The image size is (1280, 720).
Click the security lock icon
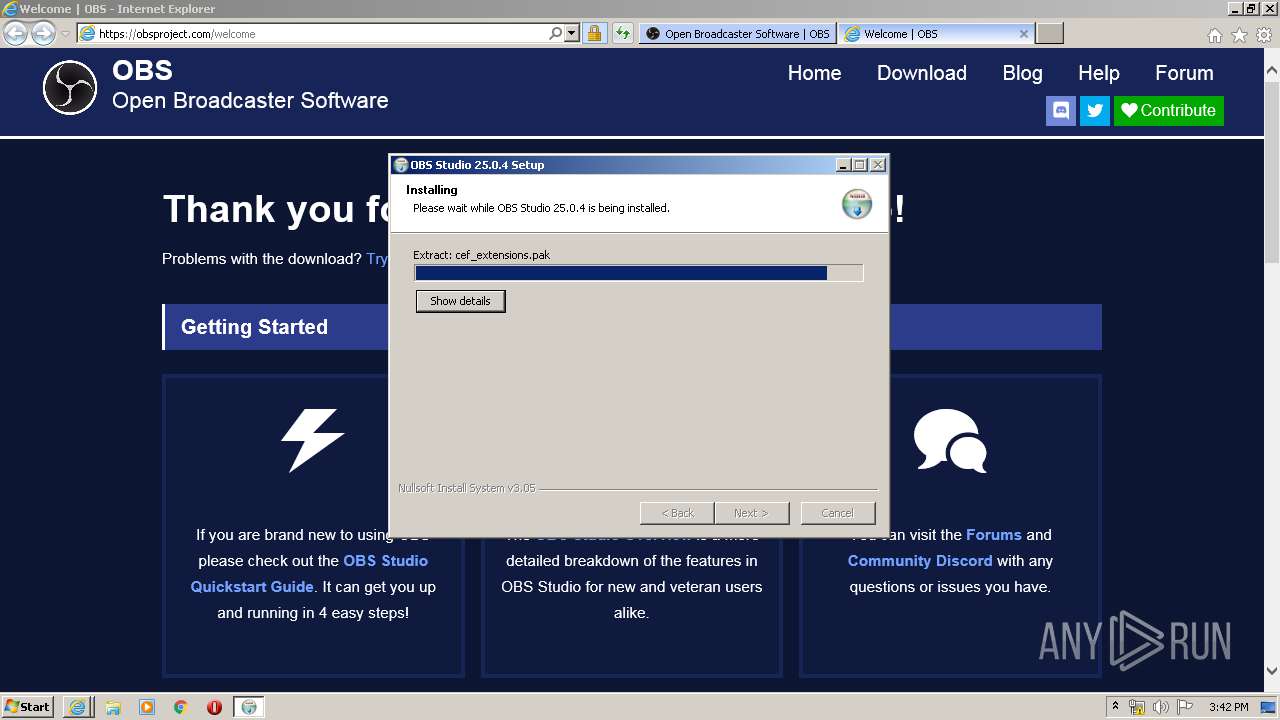point(594,33)
